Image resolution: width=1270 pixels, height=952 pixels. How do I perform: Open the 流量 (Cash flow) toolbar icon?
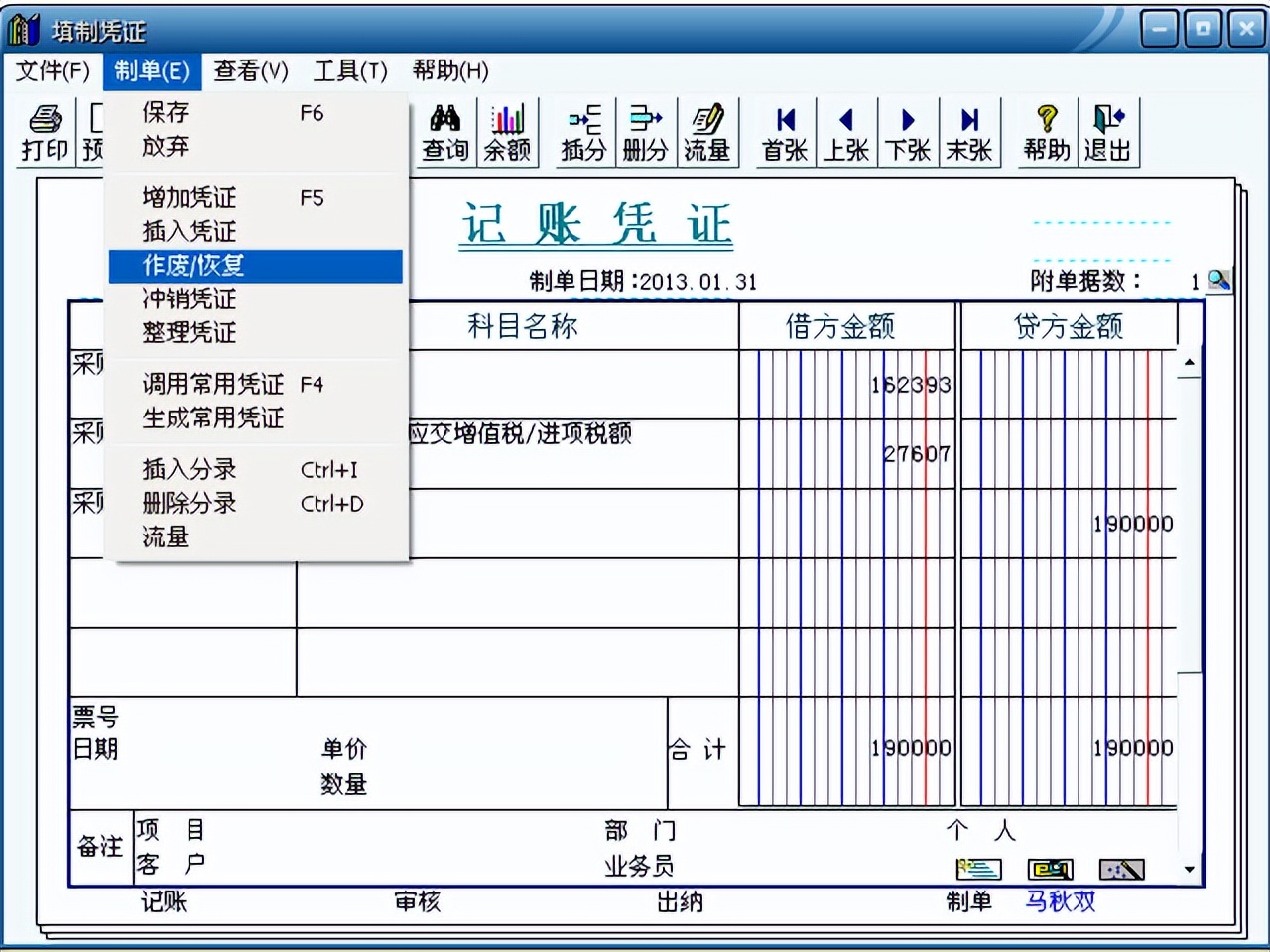(709, 132)
